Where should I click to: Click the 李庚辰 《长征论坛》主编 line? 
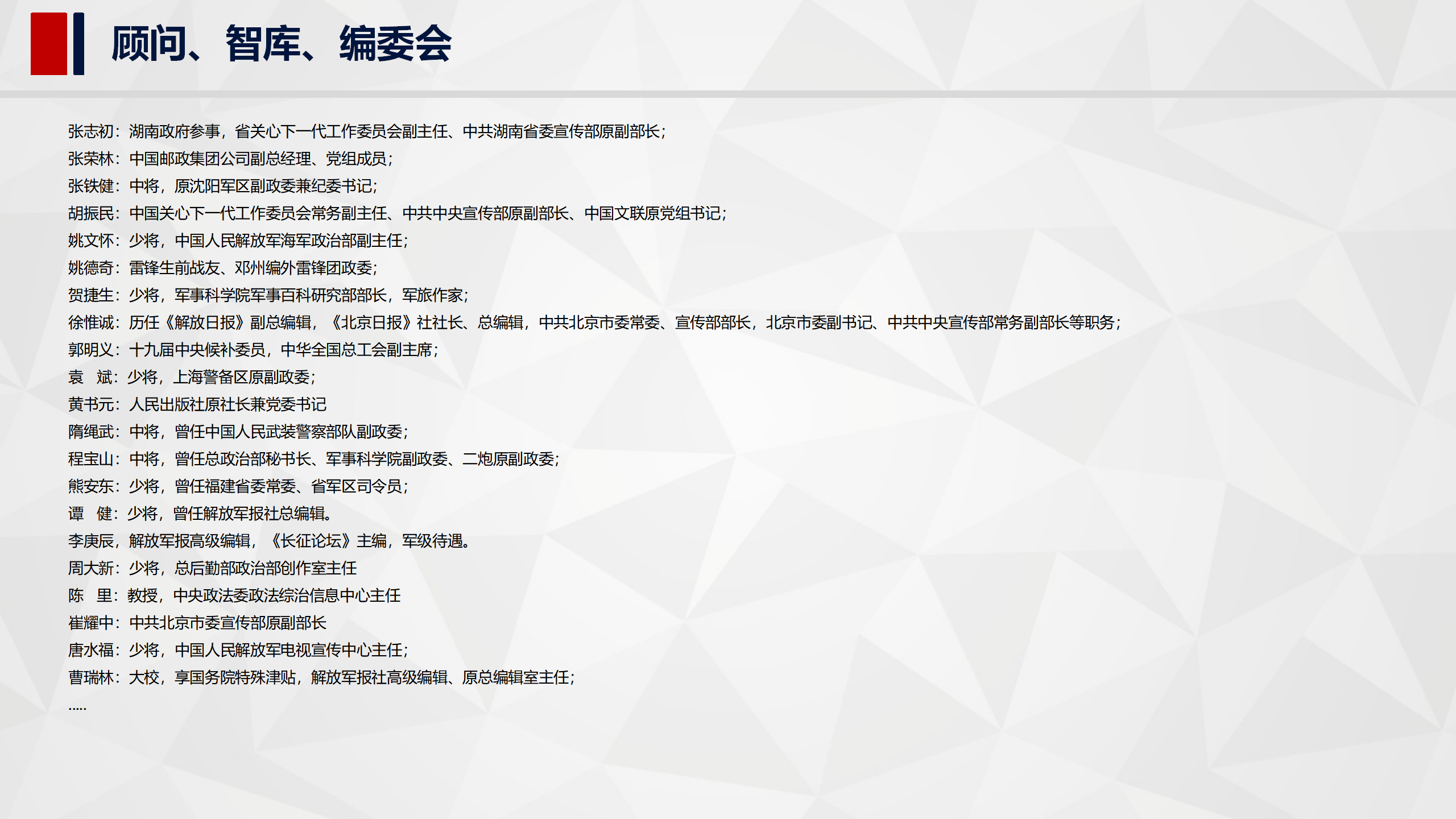coord(268,541)
